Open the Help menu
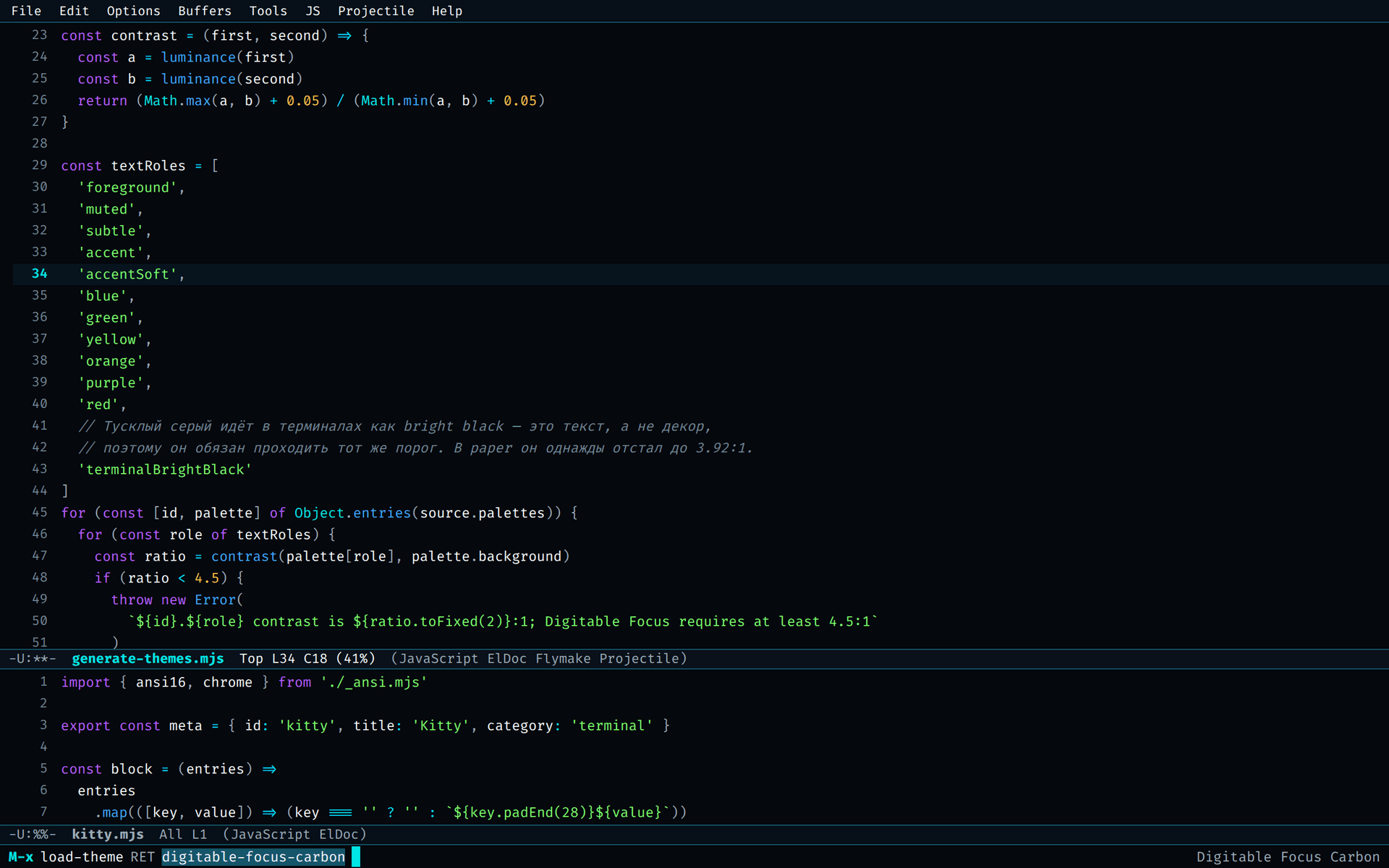1389x868 pixels. point(446,11)
